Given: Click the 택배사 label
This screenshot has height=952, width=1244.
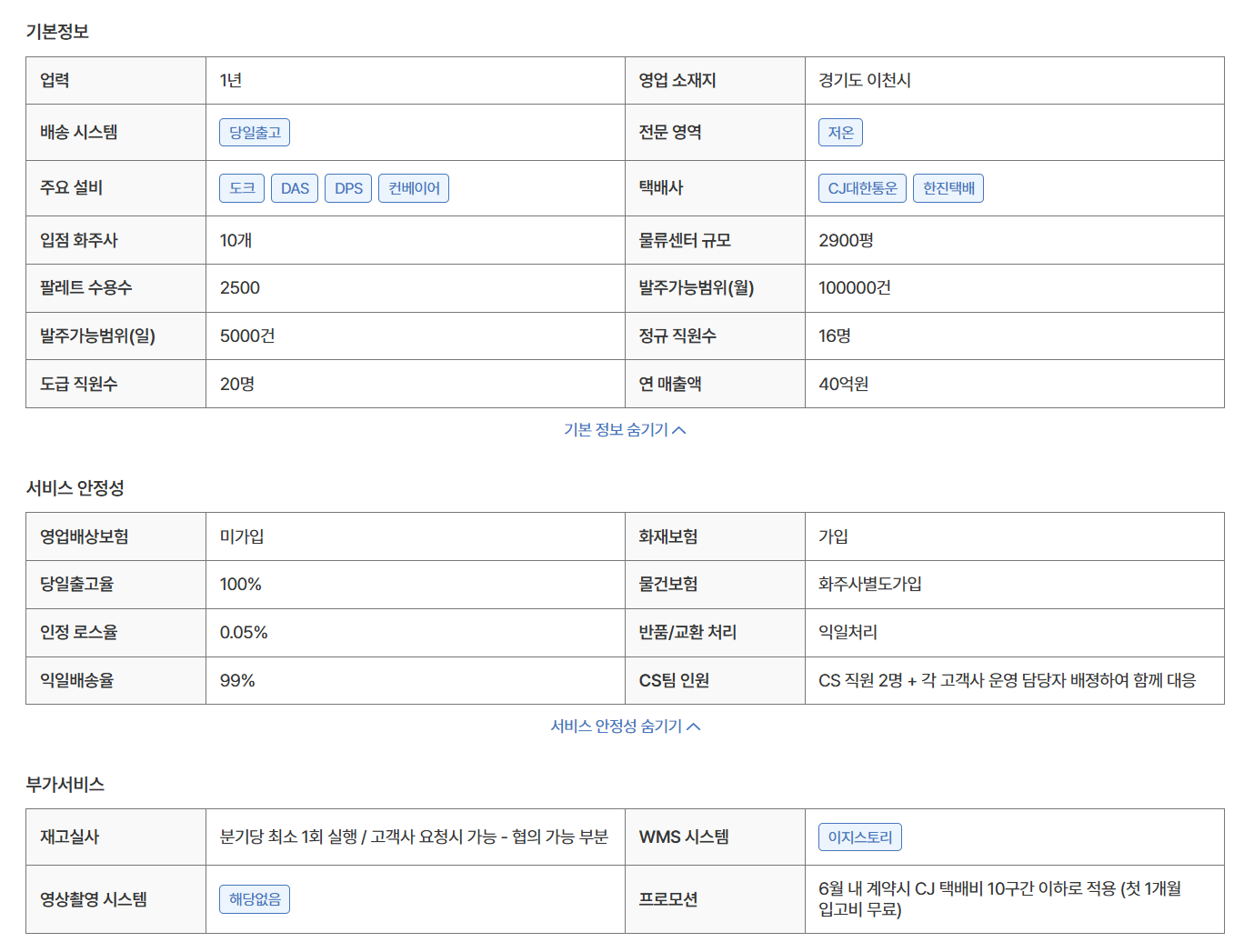Looking at the screenshot, I should [661, 188].
